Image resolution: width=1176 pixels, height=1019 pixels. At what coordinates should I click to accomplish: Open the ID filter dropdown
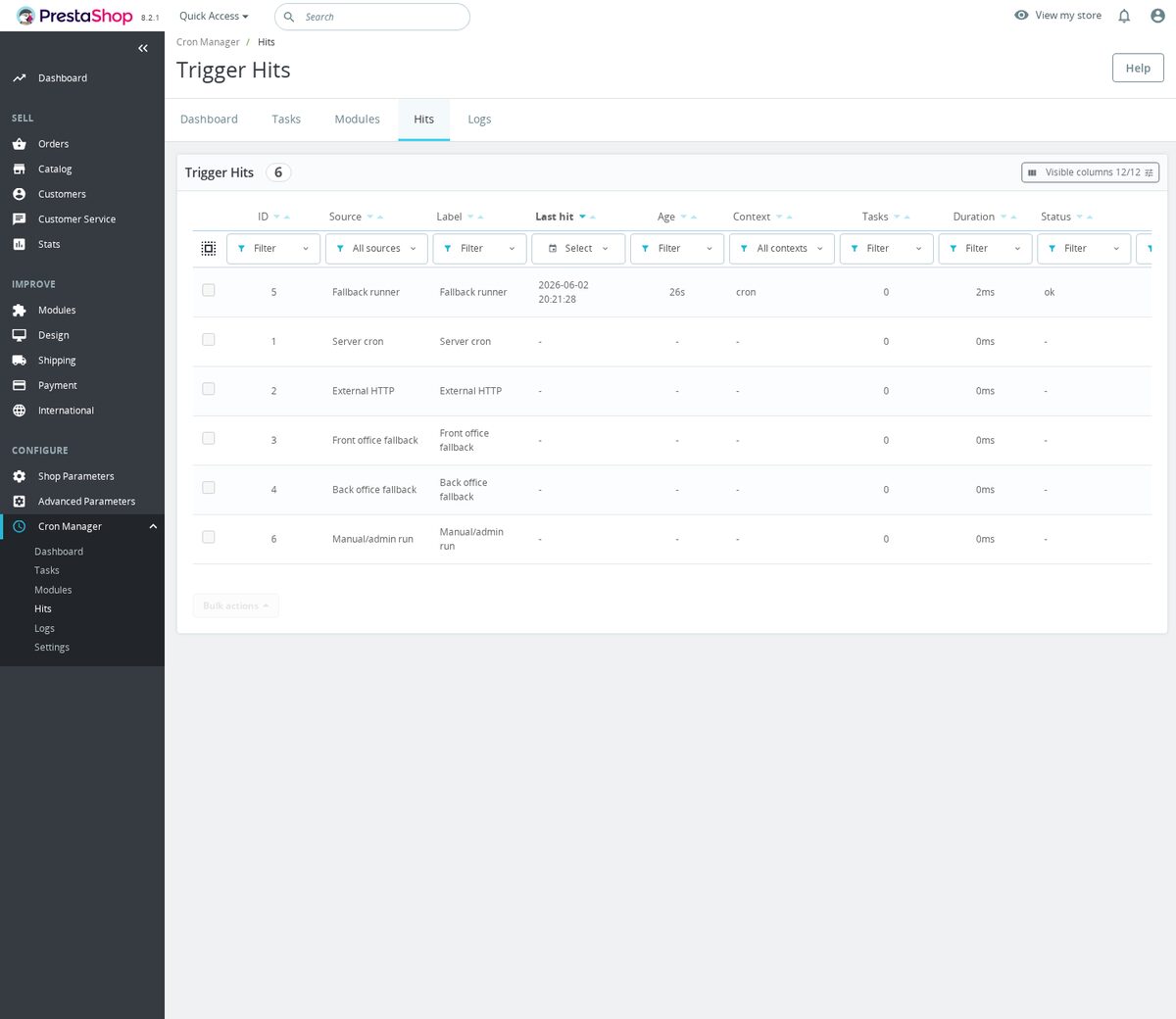point(273,249)
